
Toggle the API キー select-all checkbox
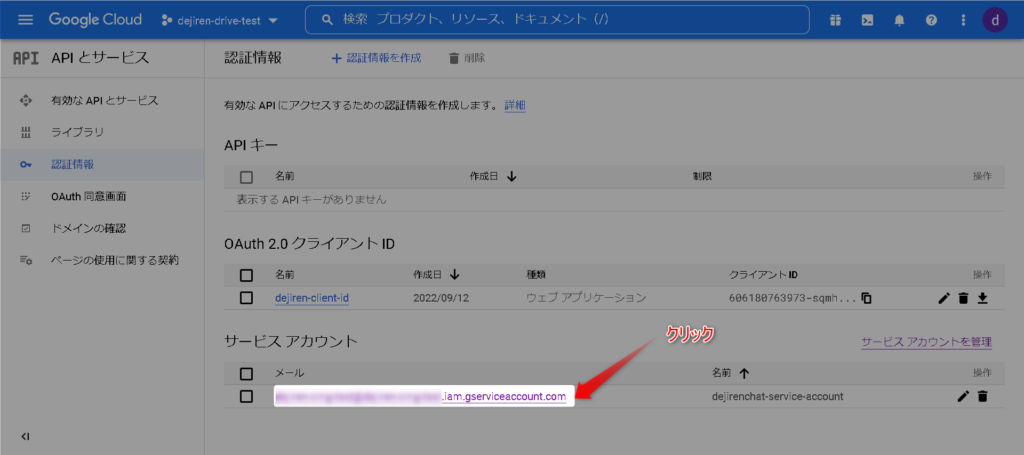coord(246,176)
